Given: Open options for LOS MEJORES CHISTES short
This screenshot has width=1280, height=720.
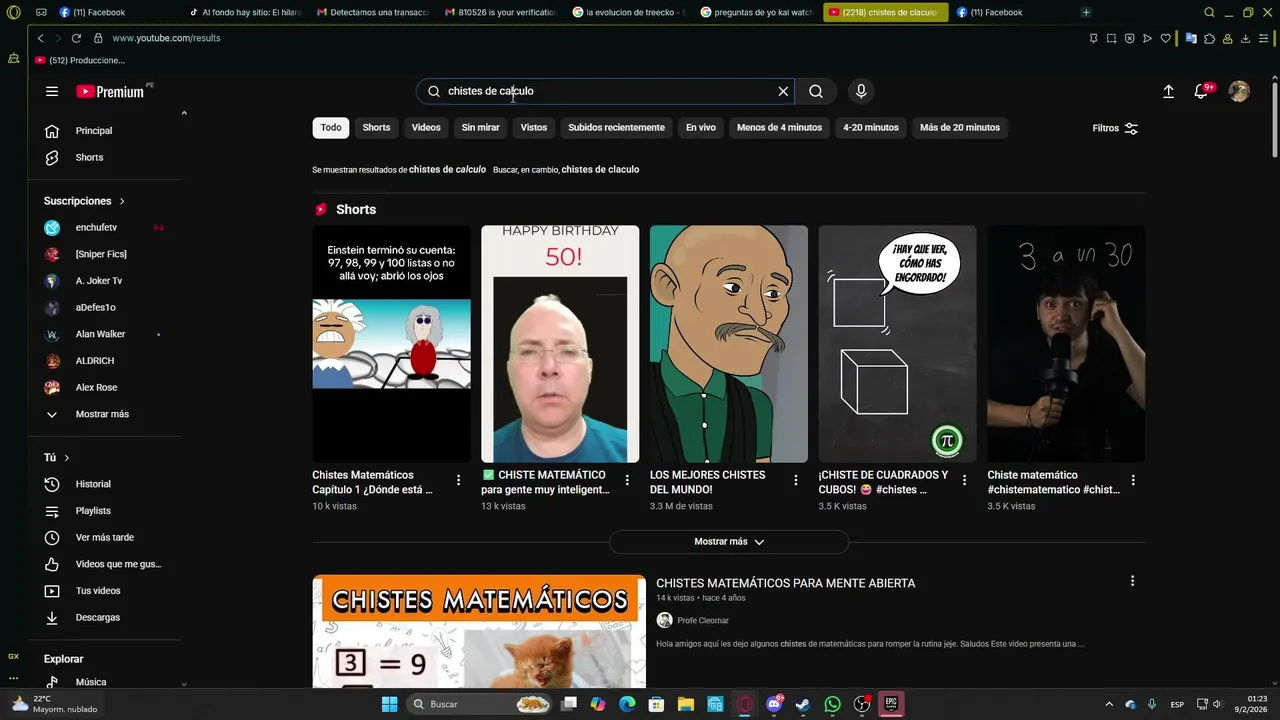Looking at the screenshot, I should [796, 481].
